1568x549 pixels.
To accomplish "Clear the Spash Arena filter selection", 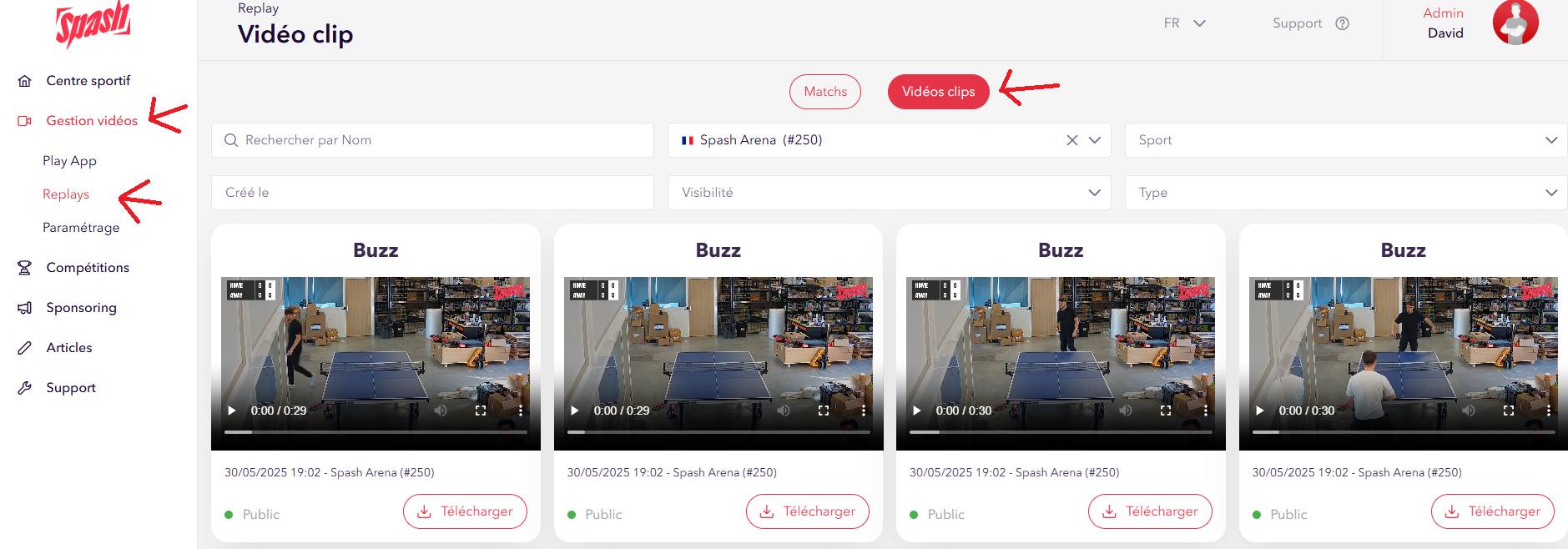I will [1071, 140].
